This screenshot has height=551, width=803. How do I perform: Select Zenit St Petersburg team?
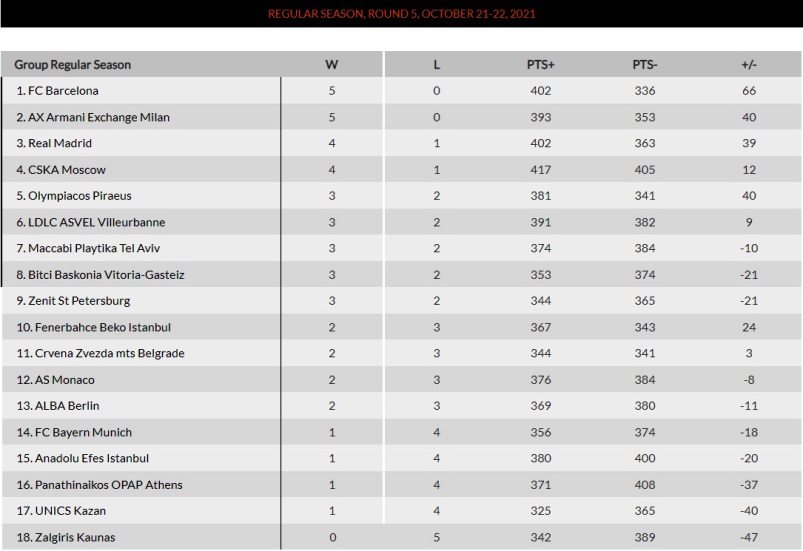tap(79, 301)
